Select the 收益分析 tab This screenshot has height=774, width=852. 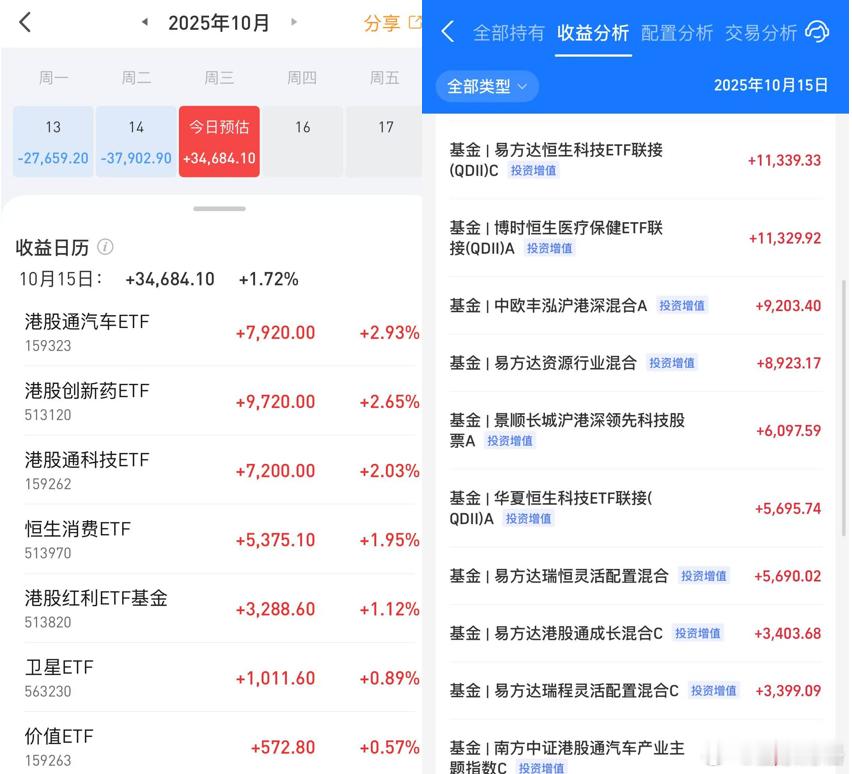pyautogui.click(x=593, y=33)
